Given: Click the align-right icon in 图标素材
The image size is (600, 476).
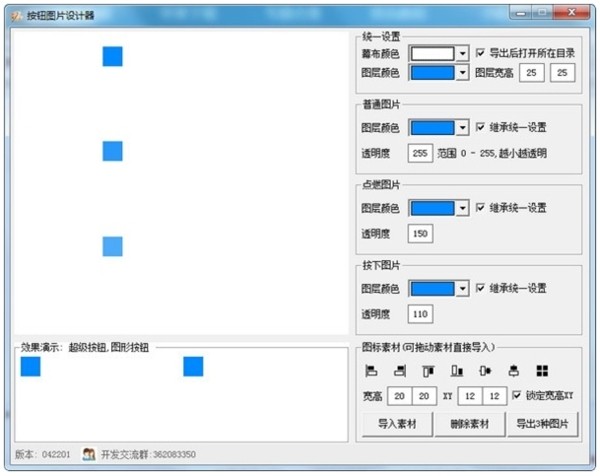Looking at the screenshot, I should 400,371.
